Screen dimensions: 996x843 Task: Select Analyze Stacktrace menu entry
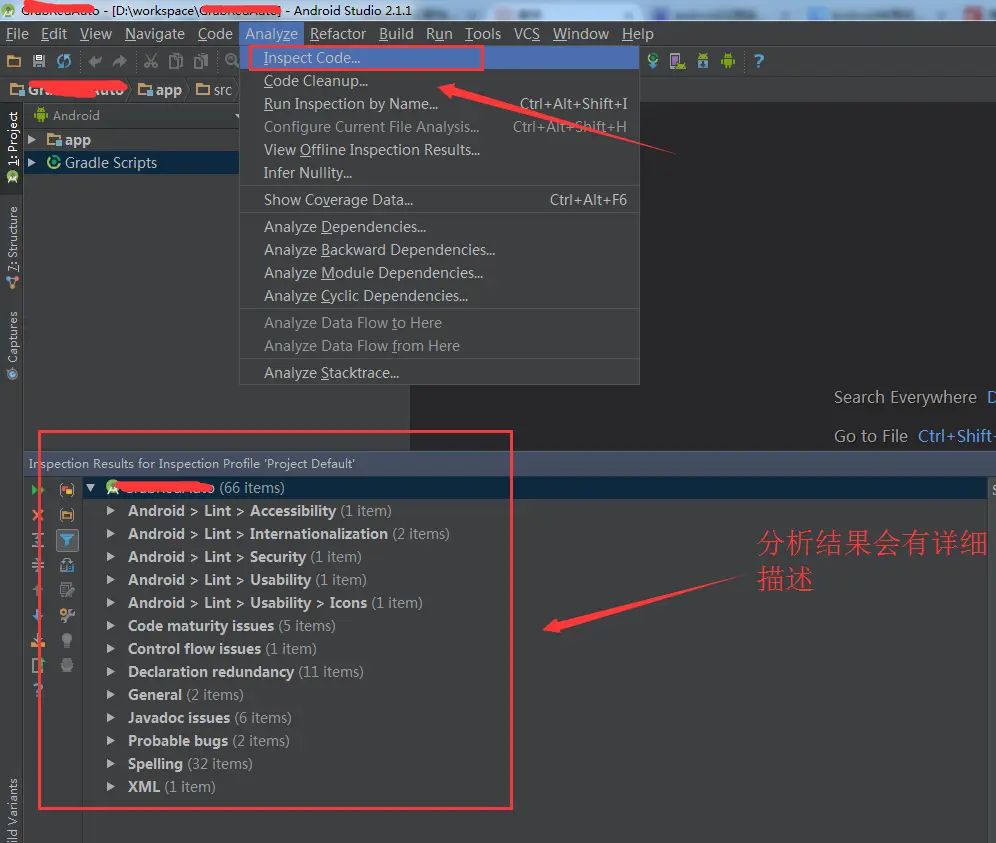[440, 373]
